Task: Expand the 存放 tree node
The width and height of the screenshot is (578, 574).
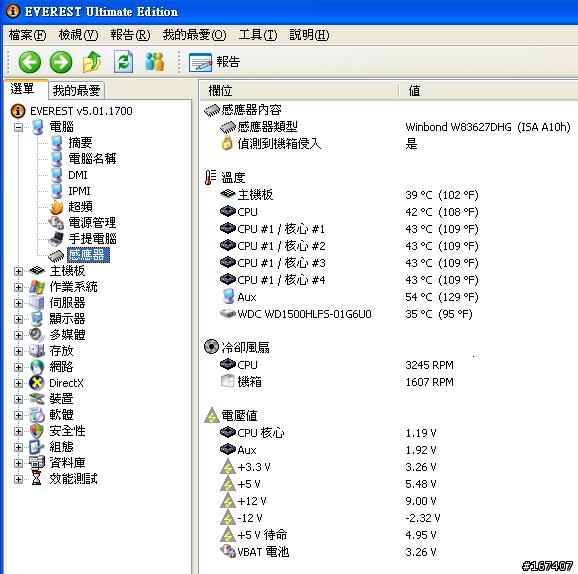Action: (18, 351)
